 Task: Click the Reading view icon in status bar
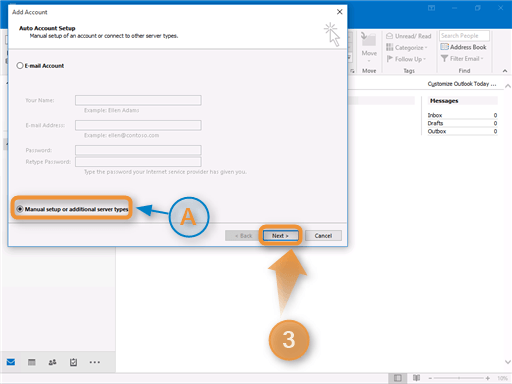tap(416, 378)
